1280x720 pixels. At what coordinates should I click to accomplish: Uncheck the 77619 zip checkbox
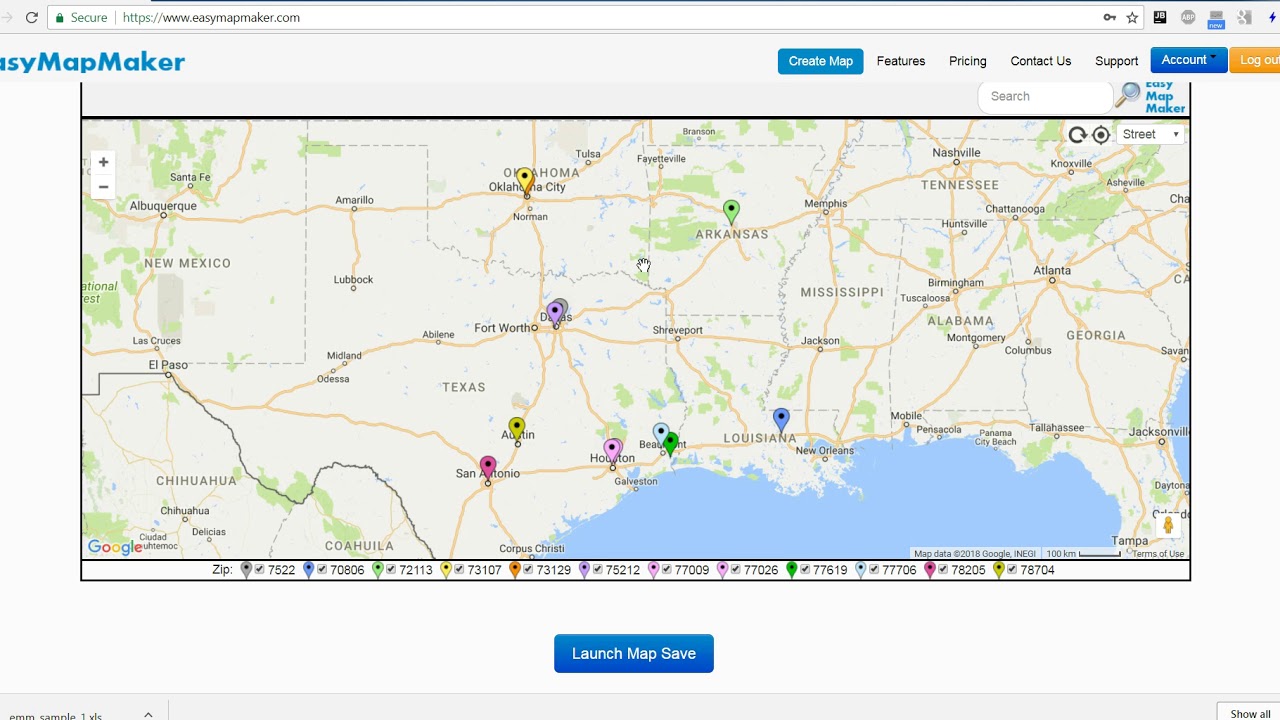pyautogui.click(x=804, y=570)
